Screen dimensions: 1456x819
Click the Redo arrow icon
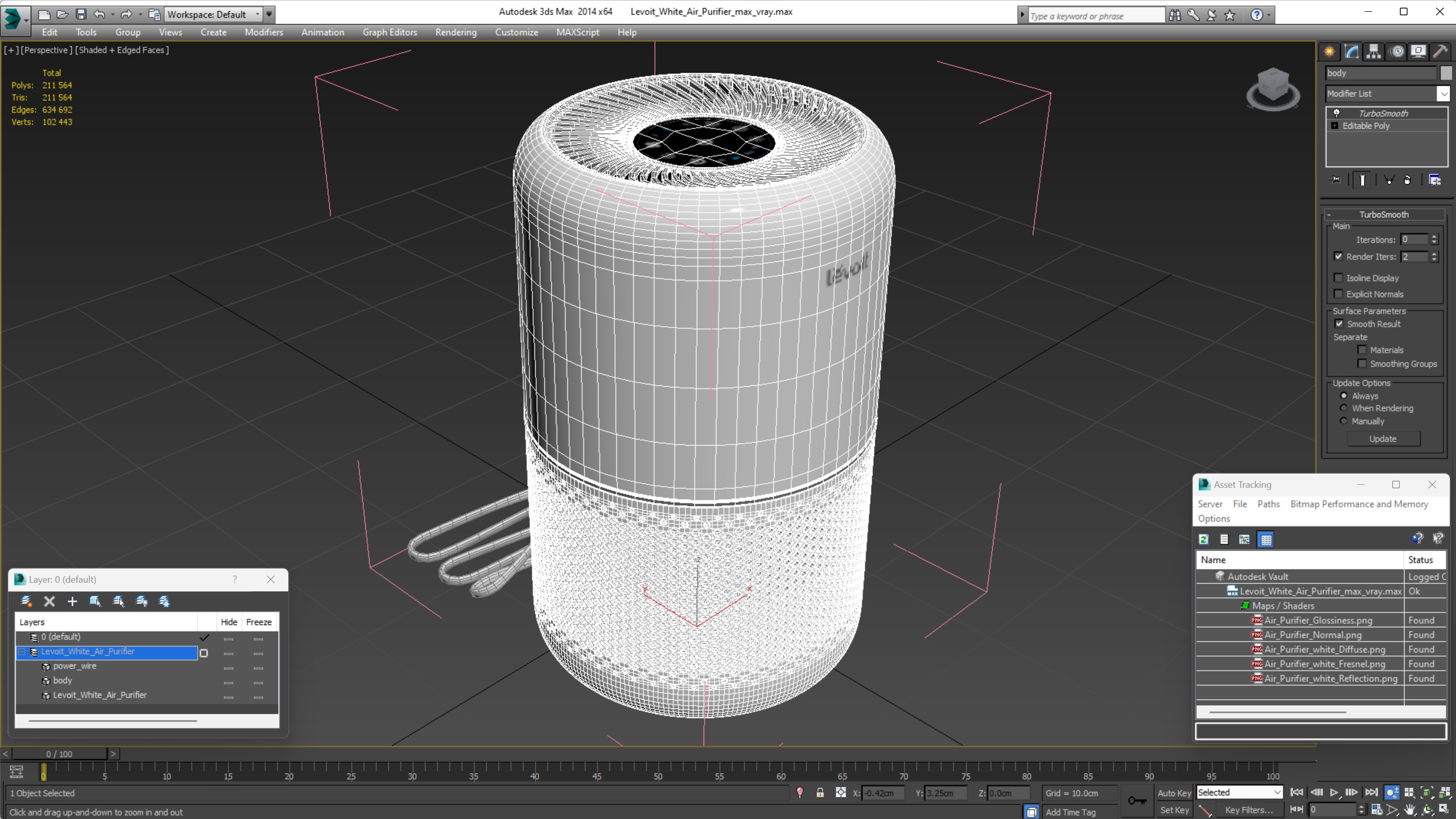click(x=126, y=14)
